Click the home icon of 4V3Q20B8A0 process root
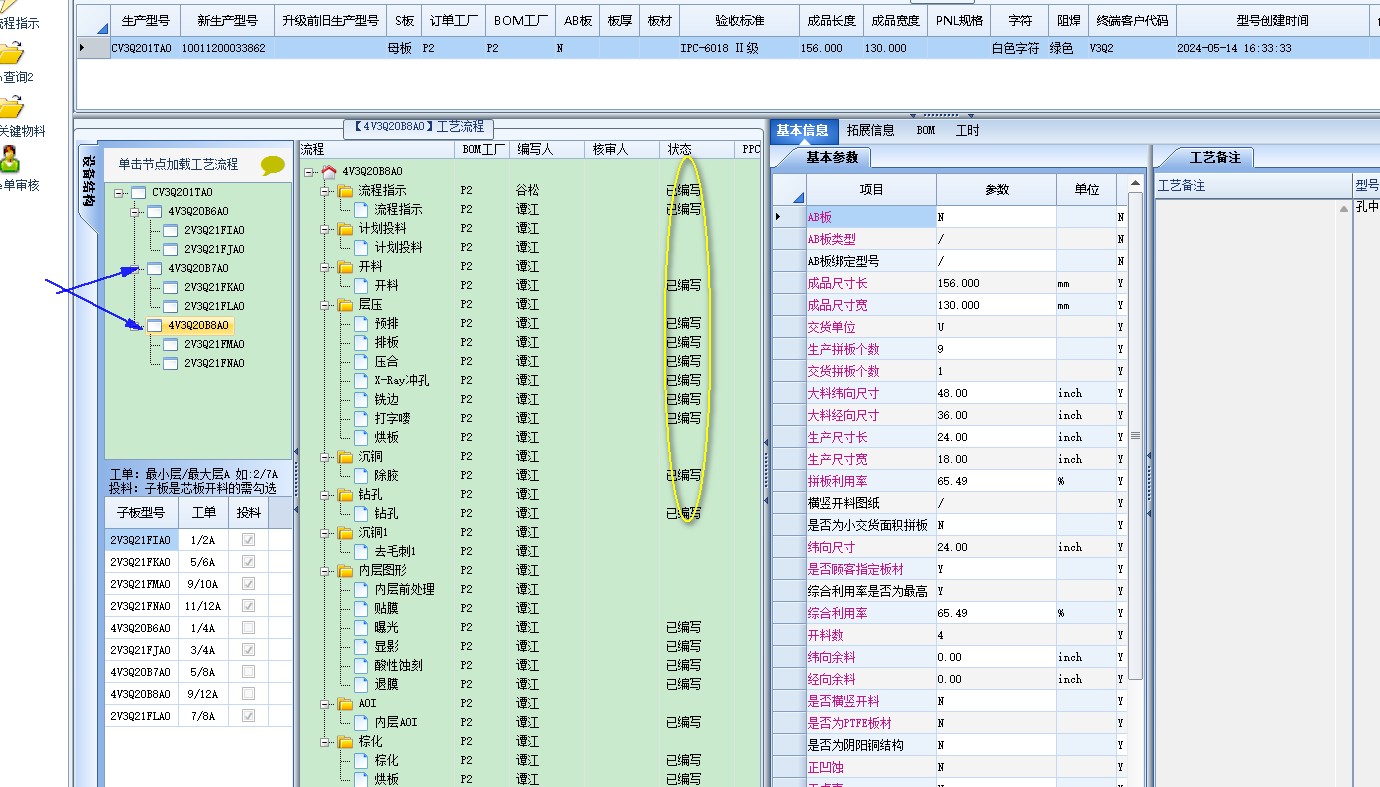This screenshot has height=787, width=1380. [329, 172]
